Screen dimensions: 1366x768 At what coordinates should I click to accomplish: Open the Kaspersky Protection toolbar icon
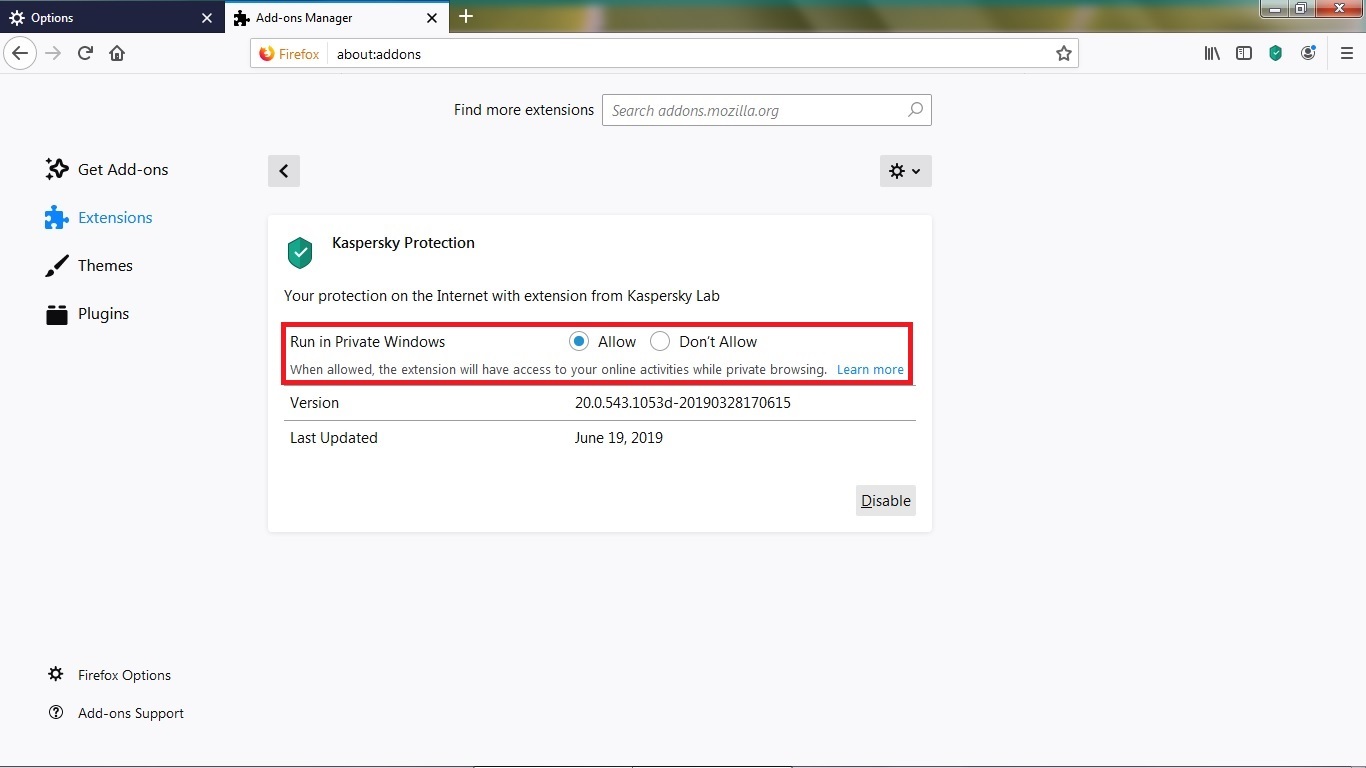click(x=1276, y=53)
